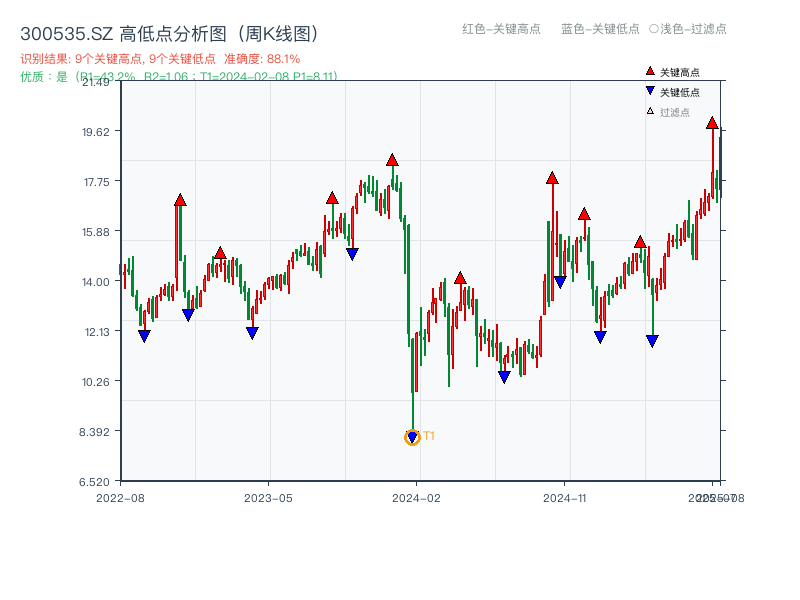Click the chart title 300535.SZ 高低点分析图
Image resolution: width=800 pixels, height=600 pixels.
(x=169, y=34)
